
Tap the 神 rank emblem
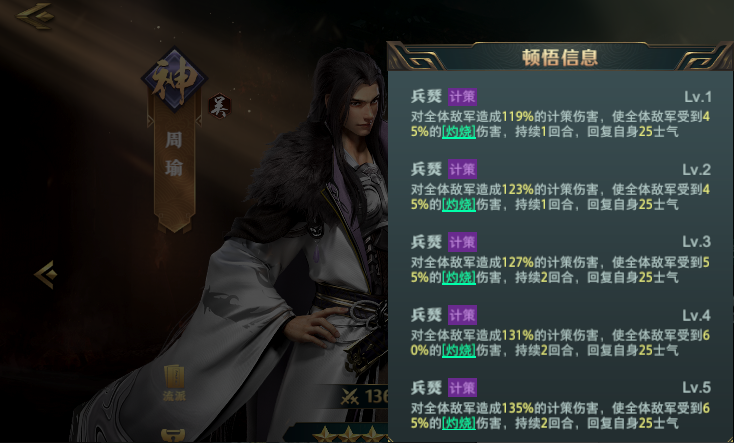pos(175,80)
